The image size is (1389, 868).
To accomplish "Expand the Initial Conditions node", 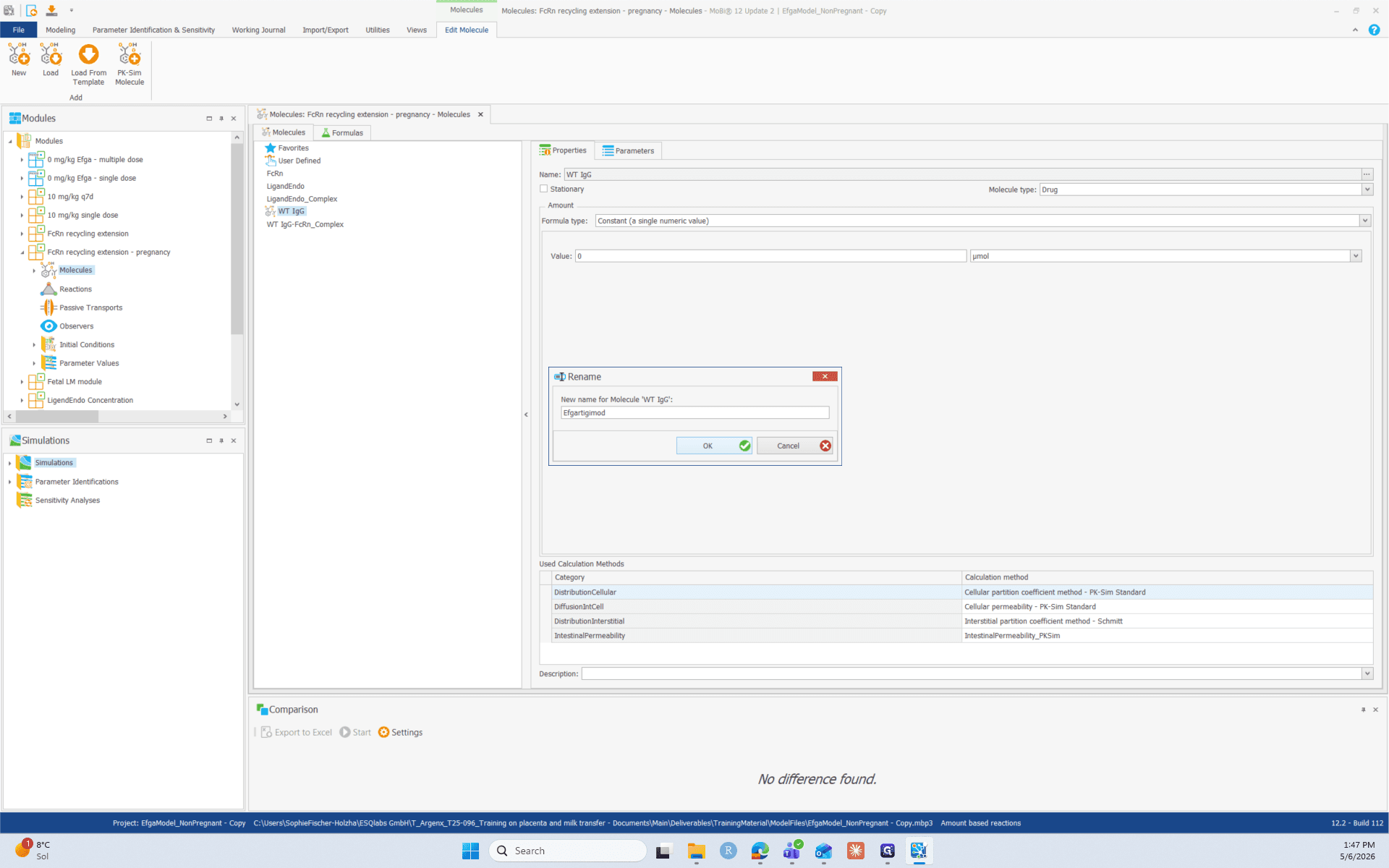I will tap(34, 345).
